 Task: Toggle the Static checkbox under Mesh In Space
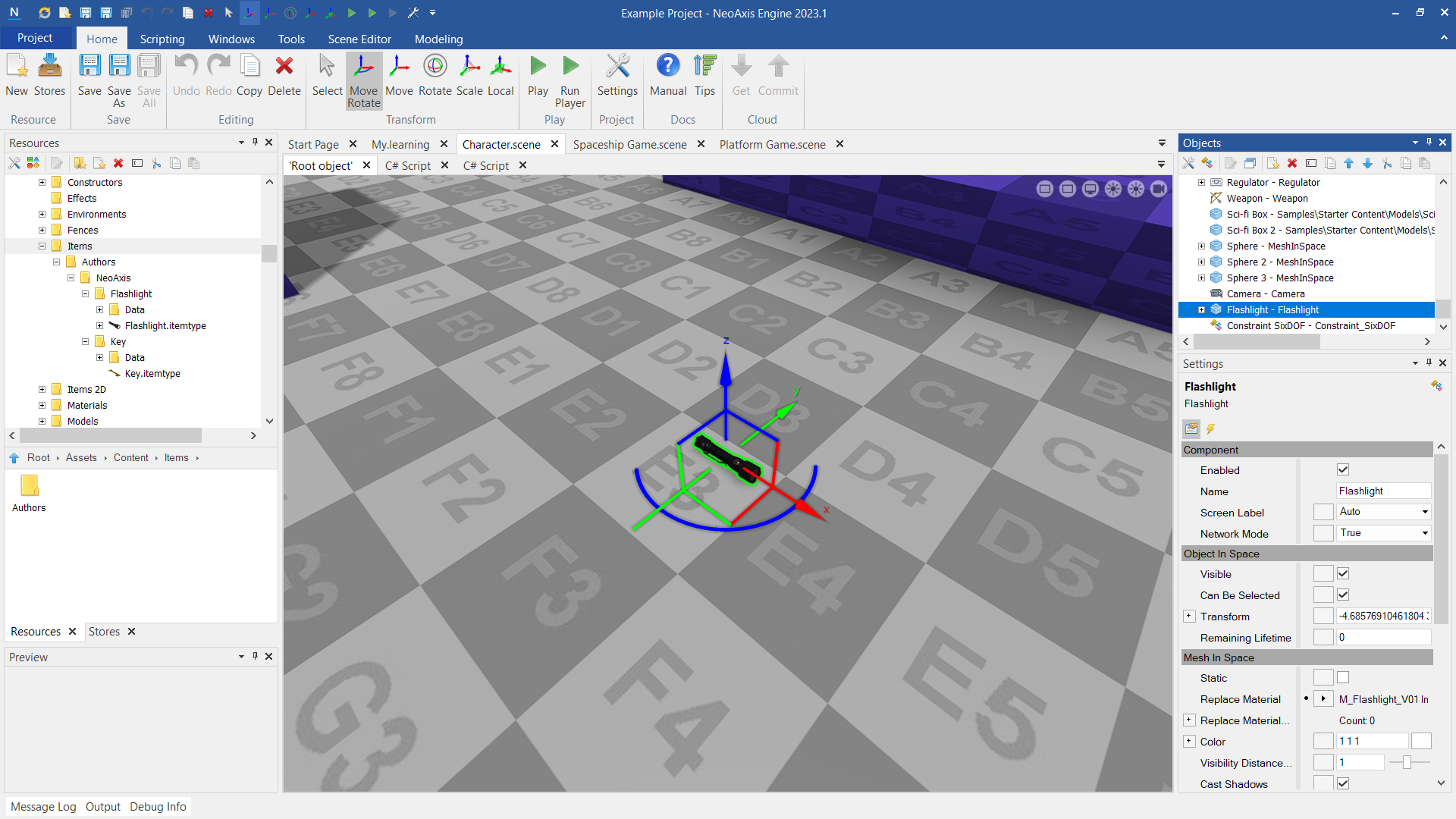(1343, 677)
